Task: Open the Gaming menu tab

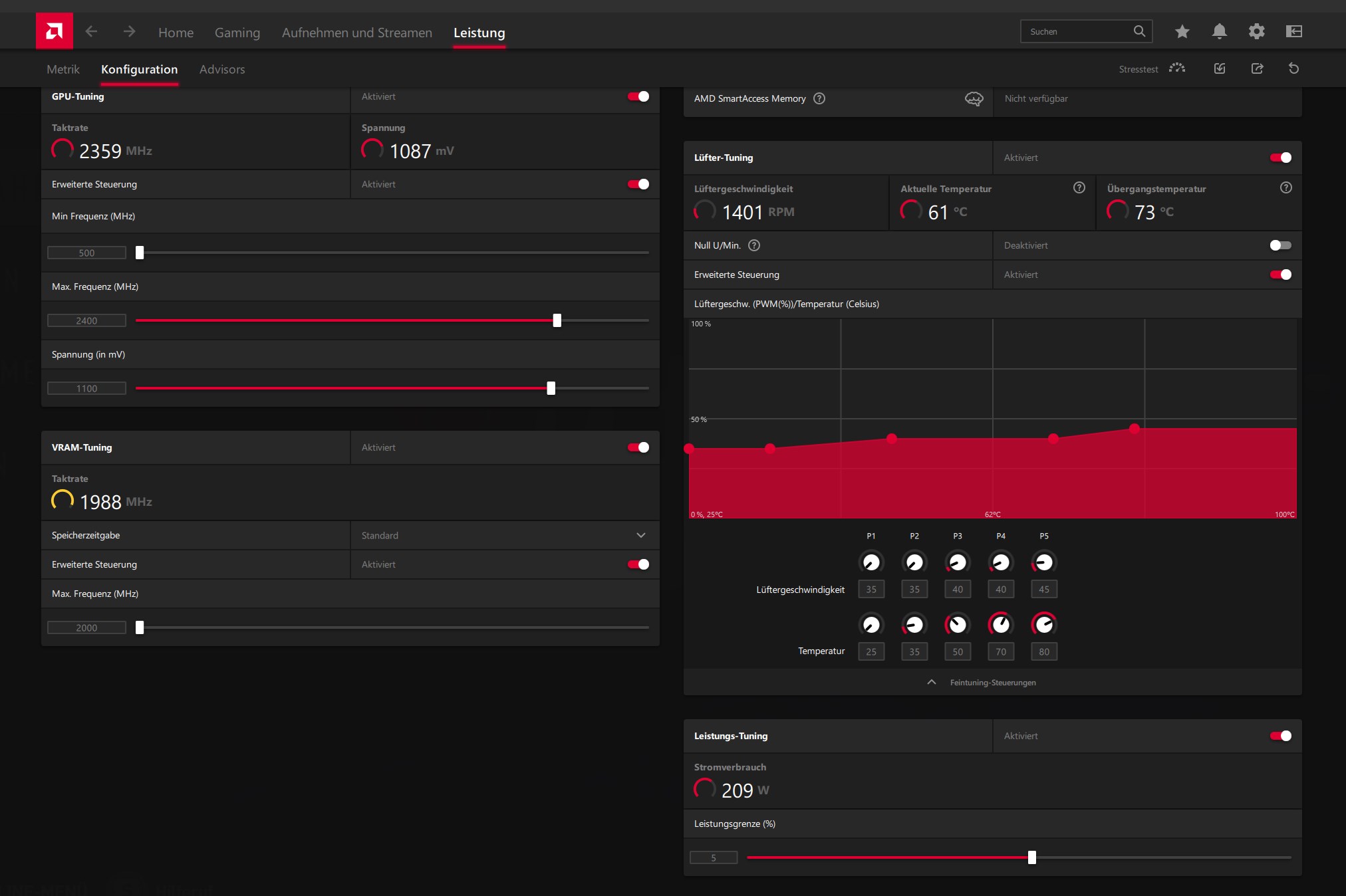Action: (x=237, y=33)
